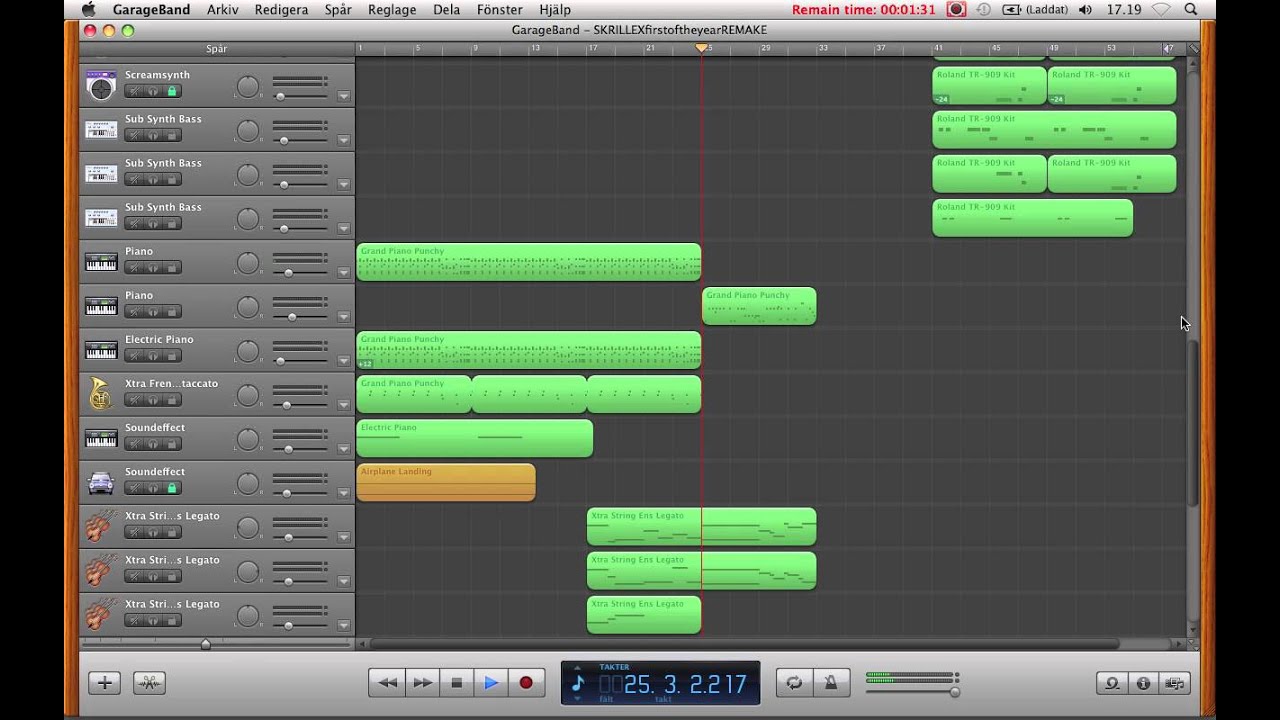Open the Arkiv menu
Screen dimensions: 1280x720
[223, 9]
